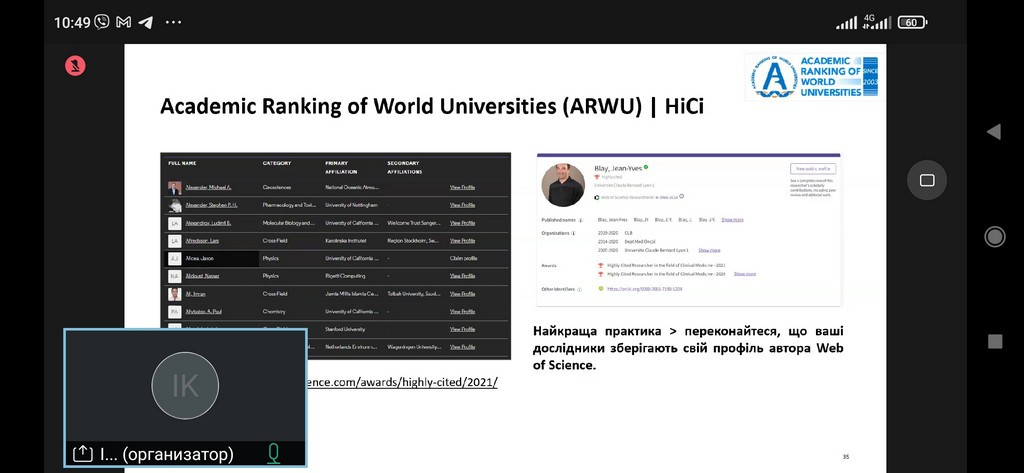Image resolution: width=1024 pixels, height=473 pixels.
Task: Tap the battery indicator showing 60
Action: (x=912, y=22)
